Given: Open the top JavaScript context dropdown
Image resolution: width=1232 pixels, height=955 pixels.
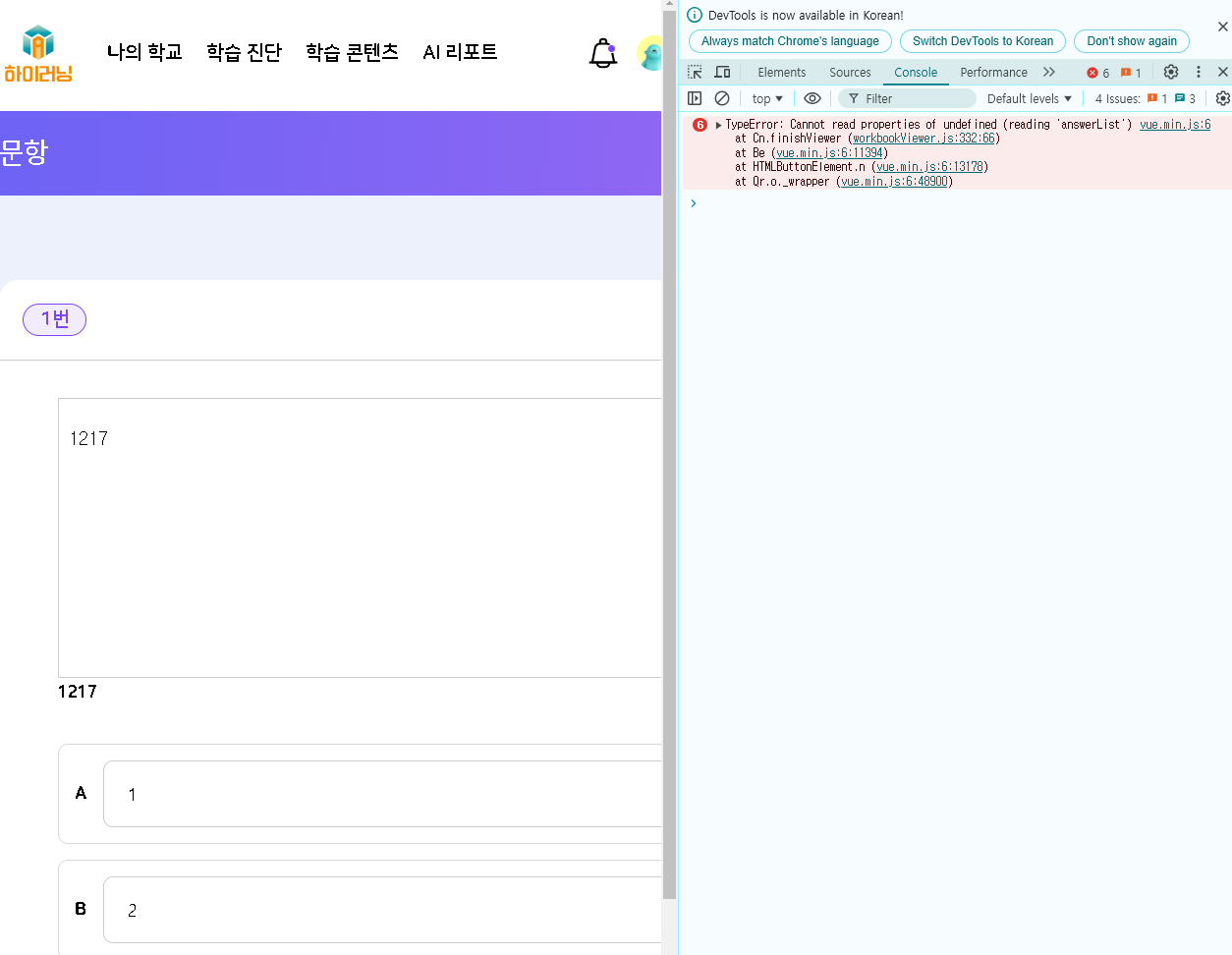Looking at the screenshot, I should coord(767,98).
